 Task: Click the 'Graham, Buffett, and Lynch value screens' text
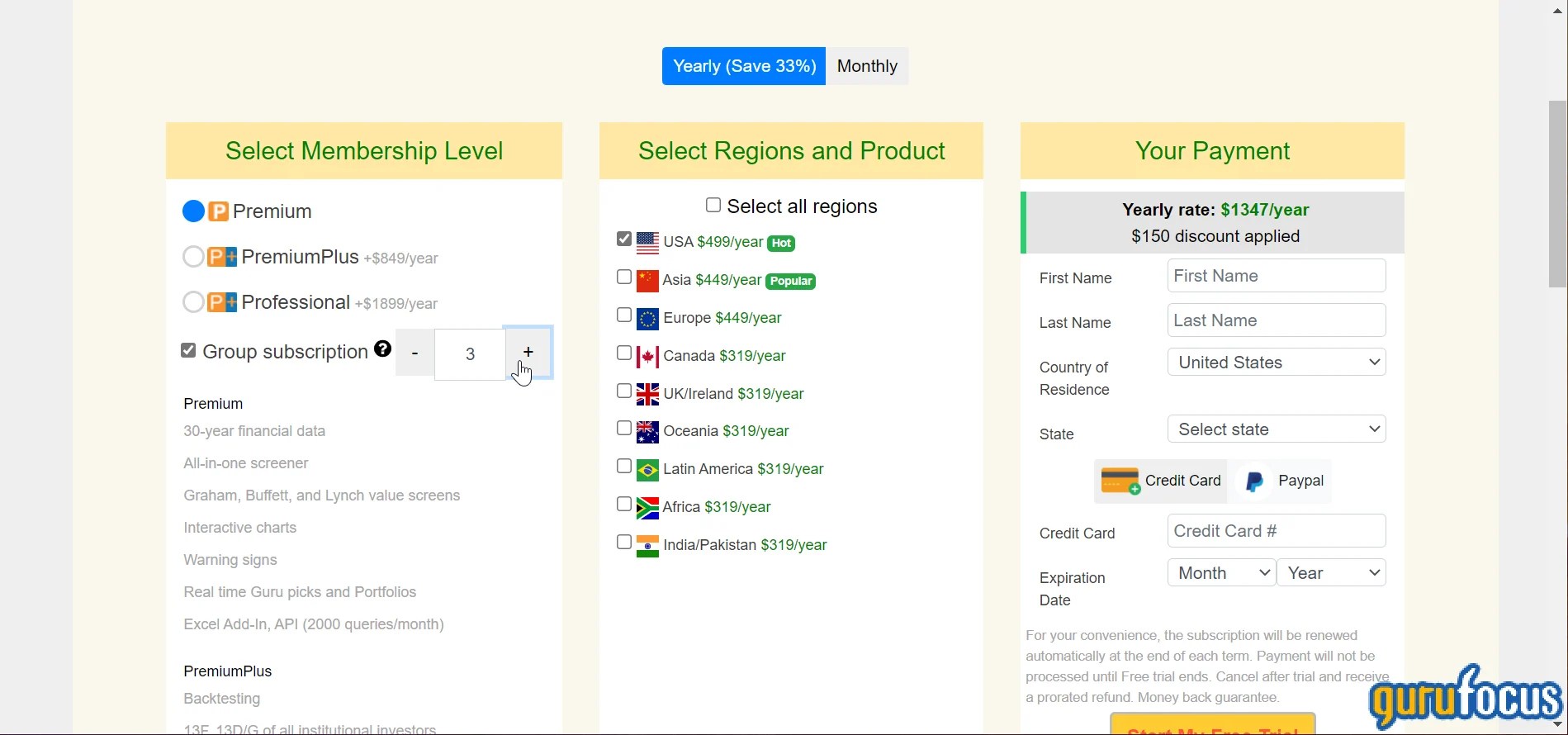322,496
